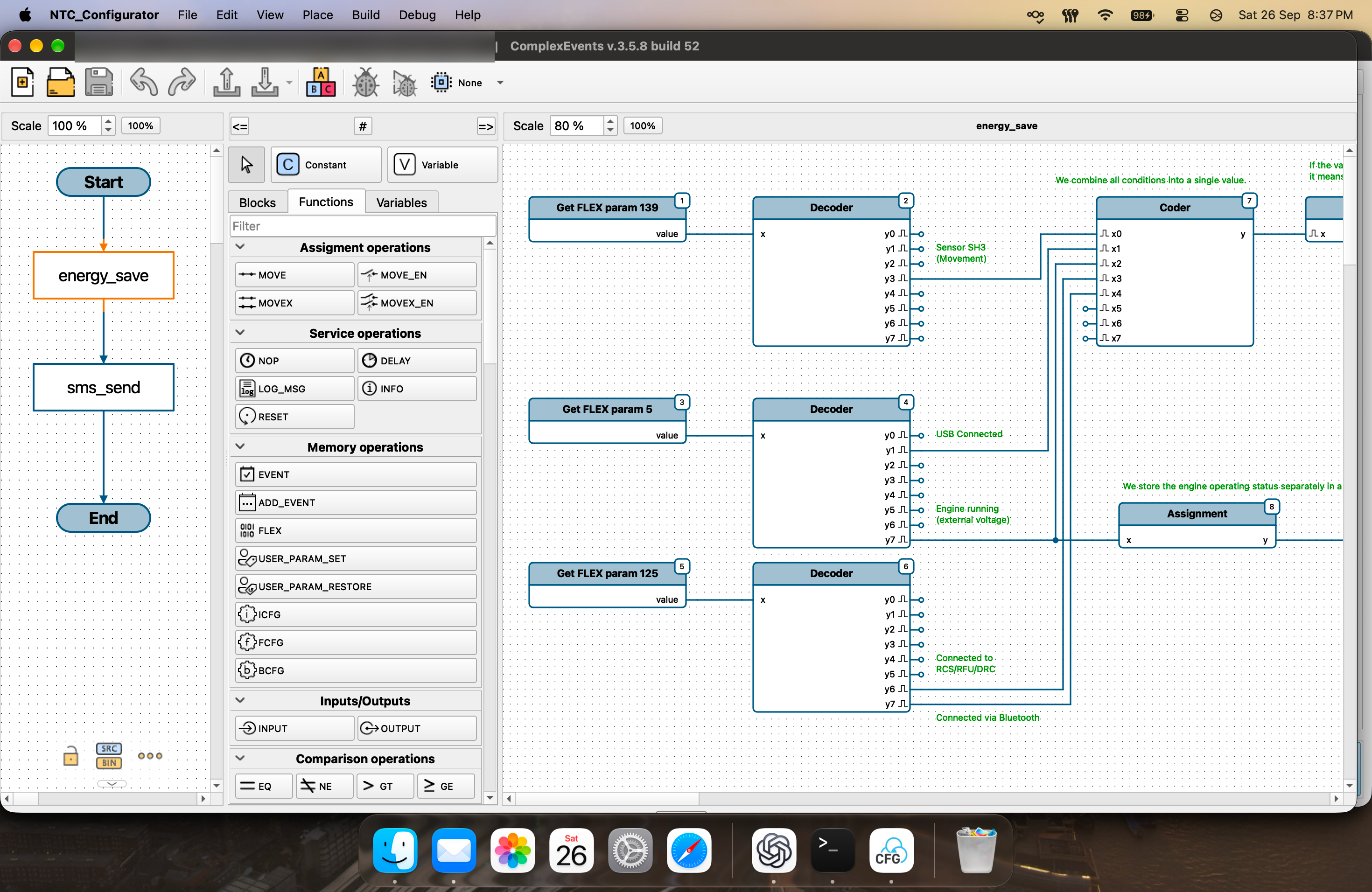Click the Filter input field
This screenshot has width=1372, height=892.
pyautogui.click(x=363, y=226)
